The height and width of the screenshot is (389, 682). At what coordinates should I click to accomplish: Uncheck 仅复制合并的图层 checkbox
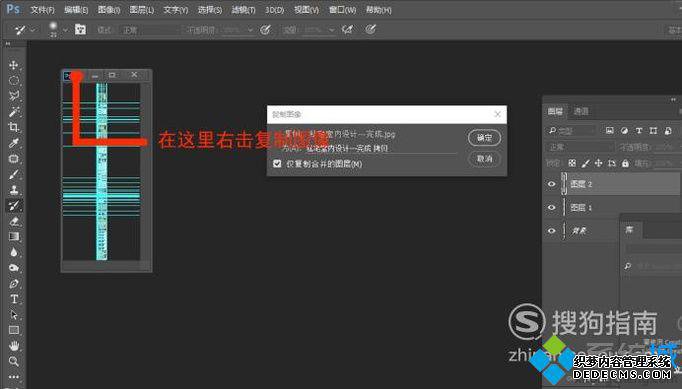277,164
